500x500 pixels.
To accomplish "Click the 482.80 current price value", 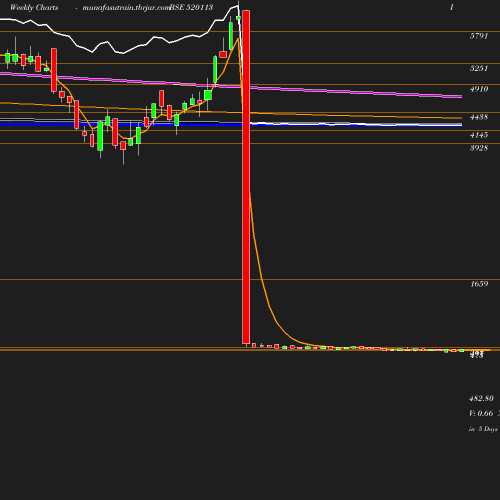I will coord(481,398).
